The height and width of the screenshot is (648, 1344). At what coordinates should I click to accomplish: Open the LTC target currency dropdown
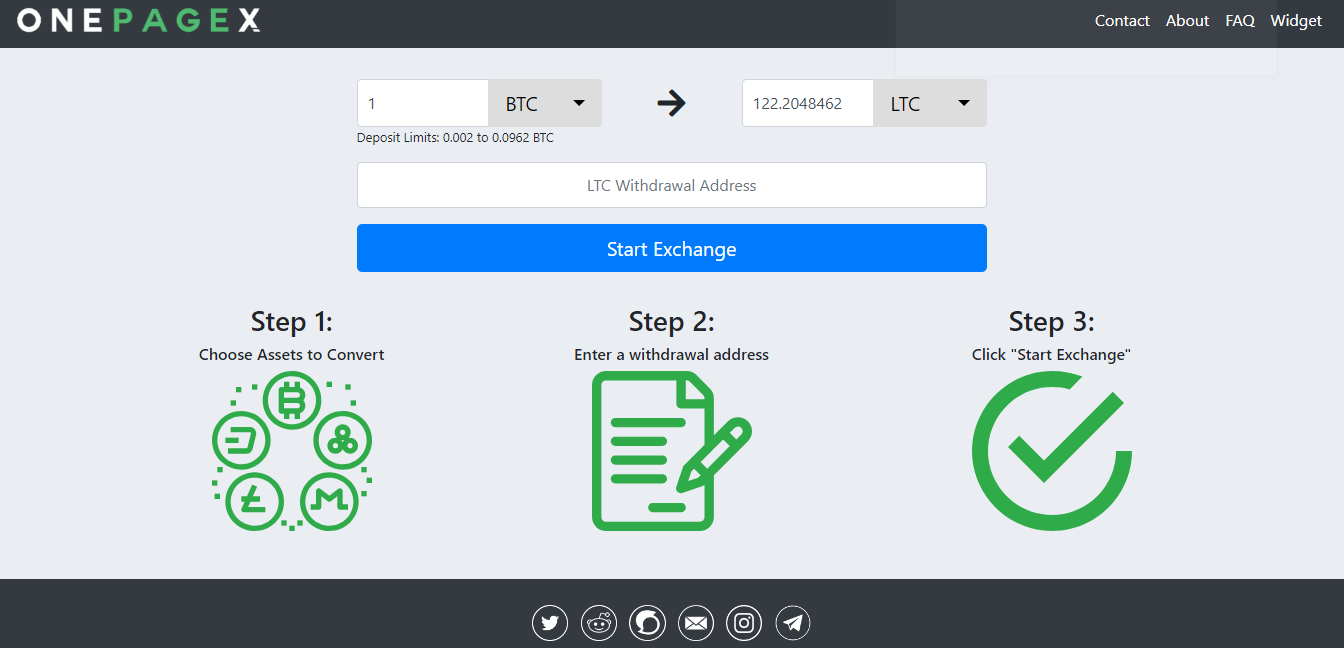click(x=930, y=103)
